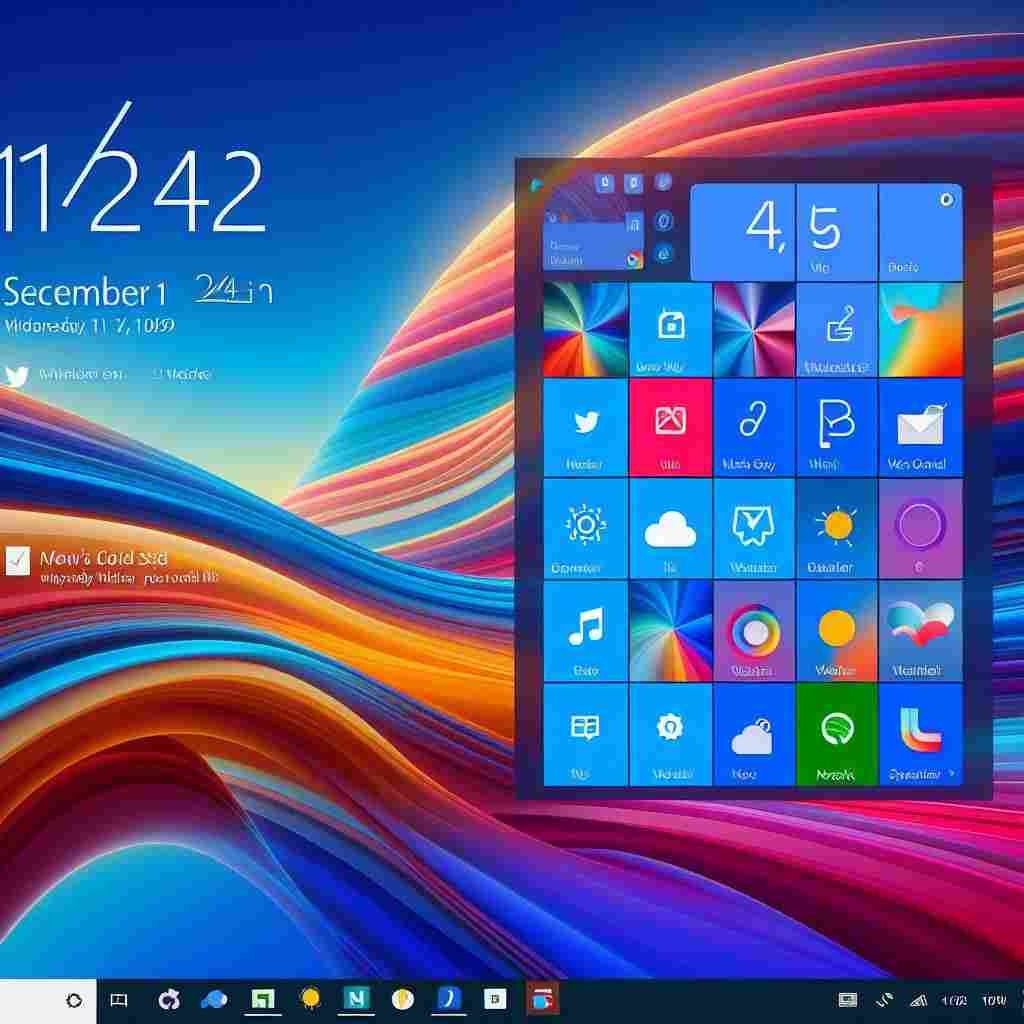Screen dimensions: 1024x1024
Task: Click the small ring icon in top-right tile
Action: click(x=946, y=199)
